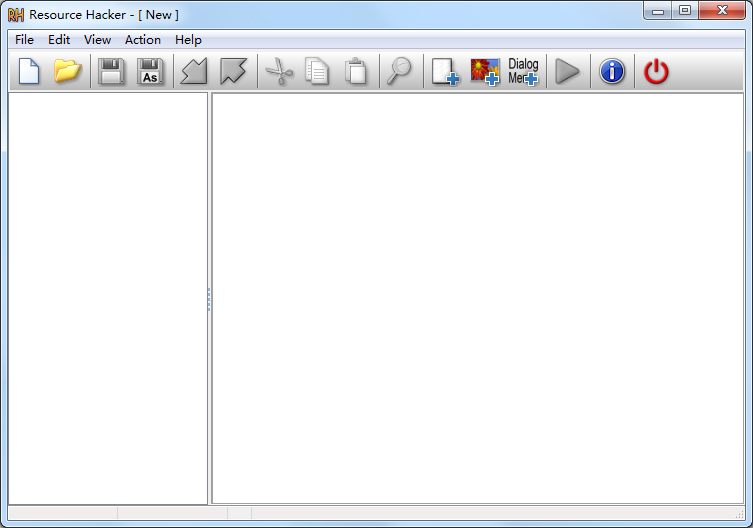The height and width of the screenshot is (528, 753).
Task: Open the blue info icon
Action: click(x=612, y=71)
